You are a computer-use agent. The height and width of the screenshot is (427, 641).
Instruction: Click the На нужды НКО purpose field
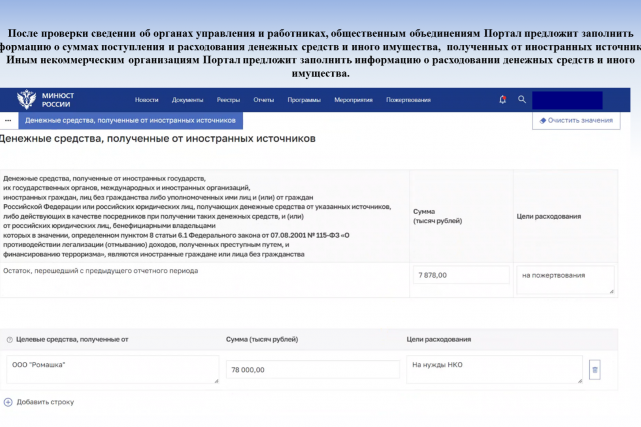point(494,369)
